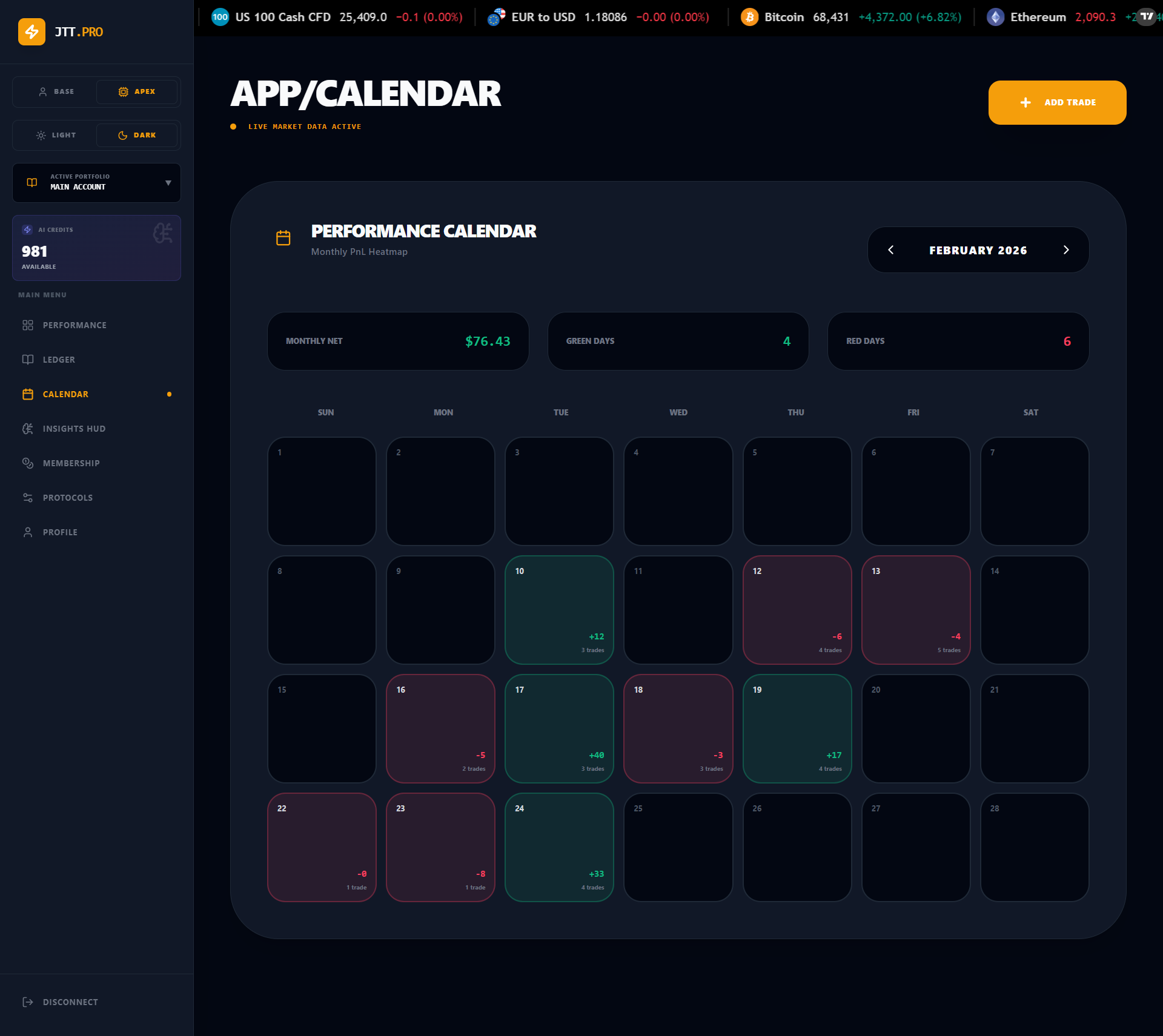Open Insights HUD from main menu

click(74, 429)
